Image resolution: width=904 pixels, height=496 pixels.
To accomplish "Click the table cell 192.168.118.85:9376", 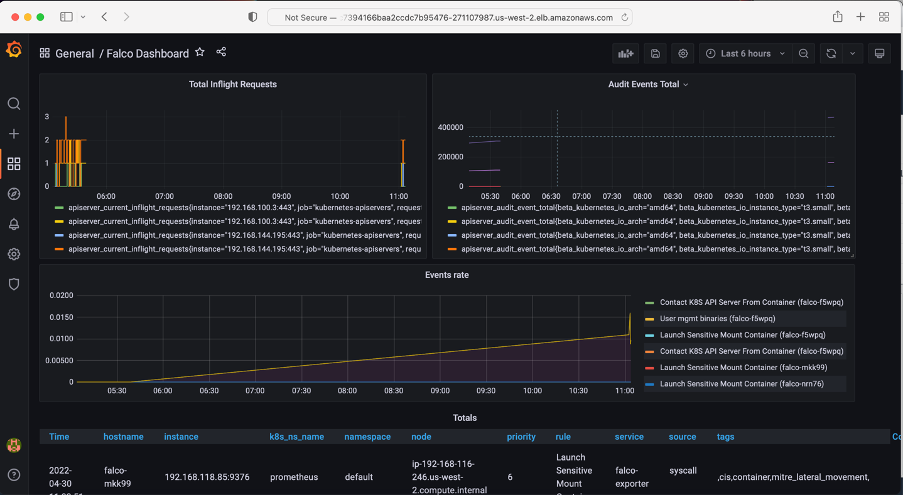I will [207, 477].
